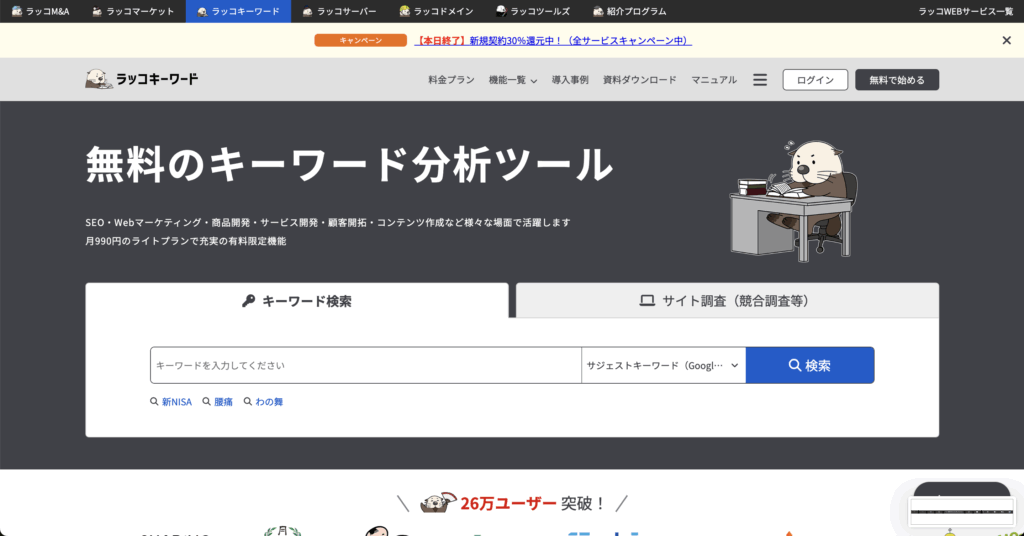Expand the 機能一覧 dropdown menu

tap(513, 80)
